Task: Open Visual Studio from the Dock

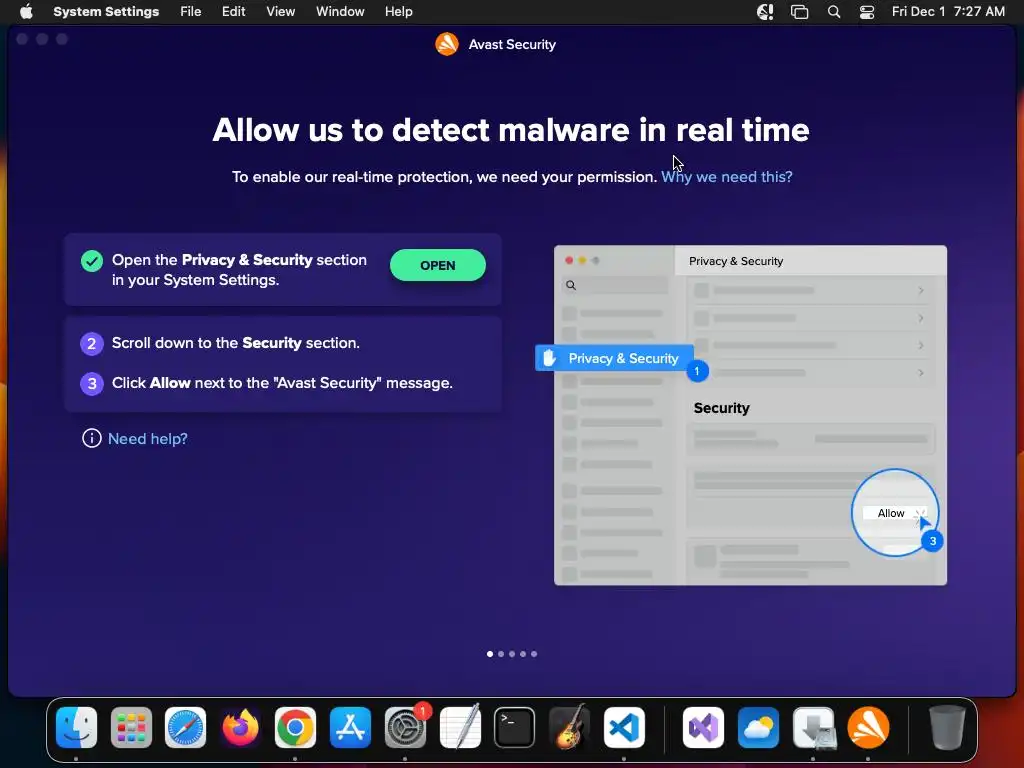Action: pos(703,727)
